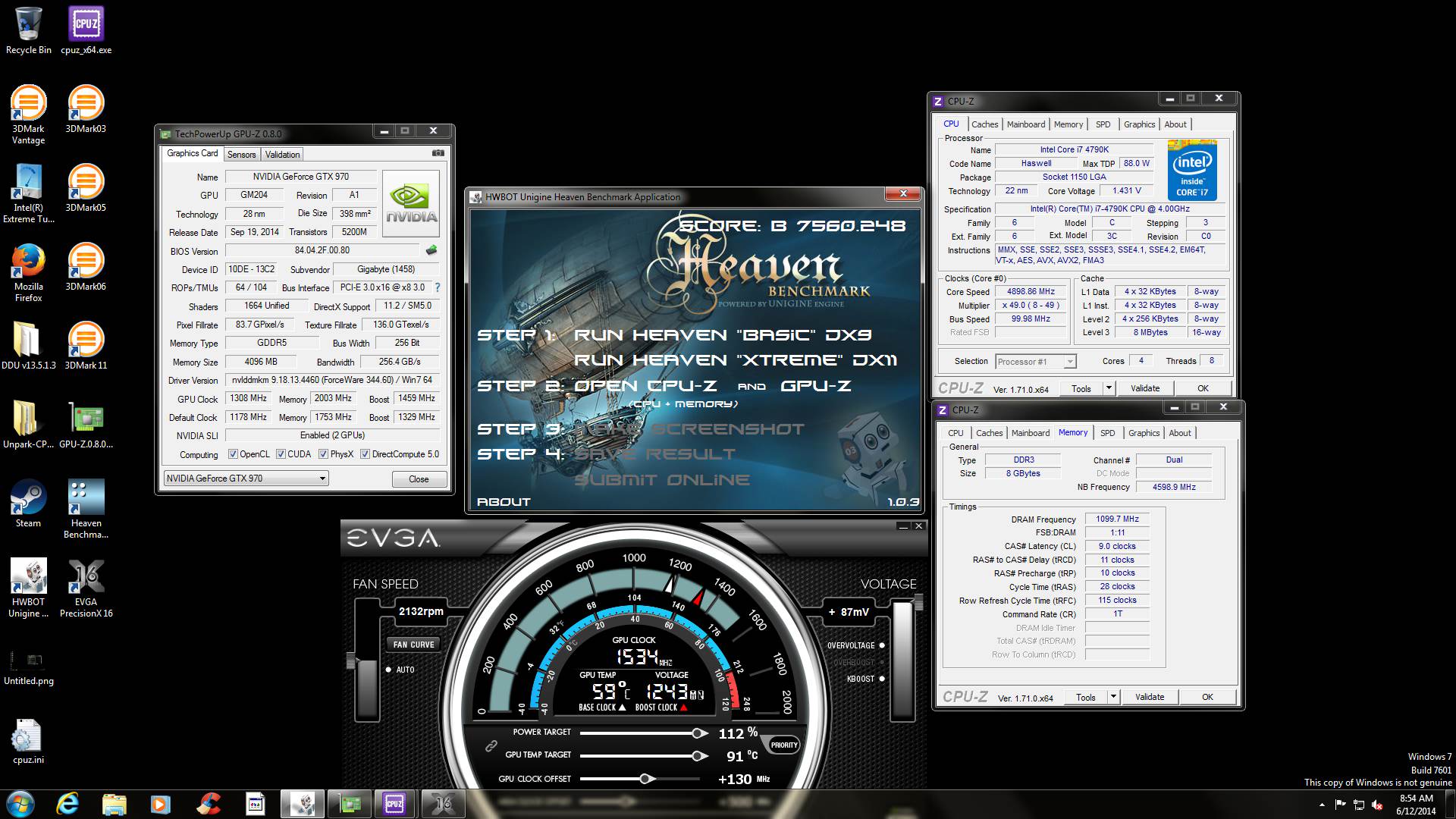Viewport: 1456px width, 819px height.
Task: Toggle the DirectCompute 5.0 checkbox
Action: (365, 454)
